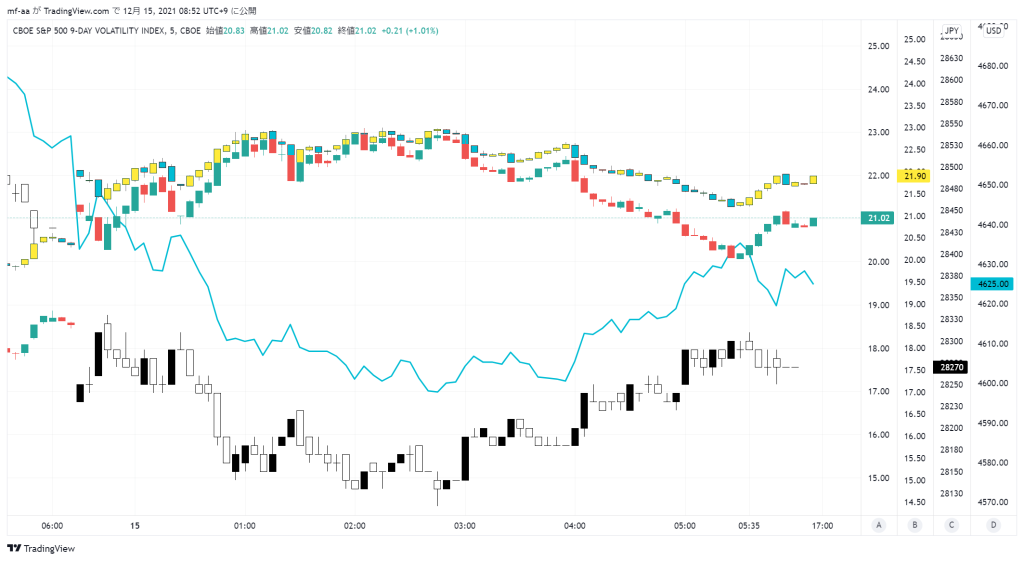Viewport: 1024px width, 561px height.
Task: Click the open value 20.83 in legend
Action: 234,31
